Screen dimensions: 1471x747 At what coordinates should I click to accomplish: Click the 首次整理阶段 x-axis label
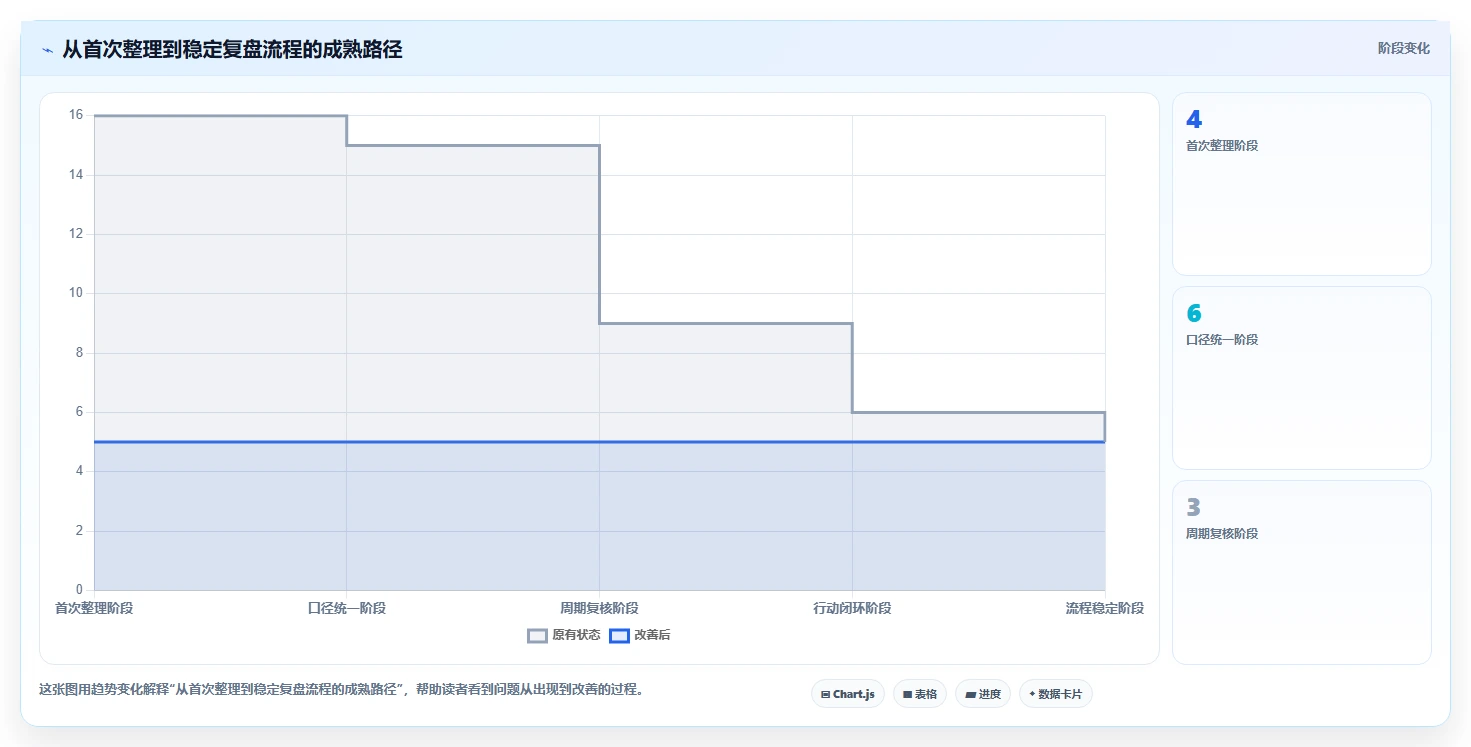point(94,608)
